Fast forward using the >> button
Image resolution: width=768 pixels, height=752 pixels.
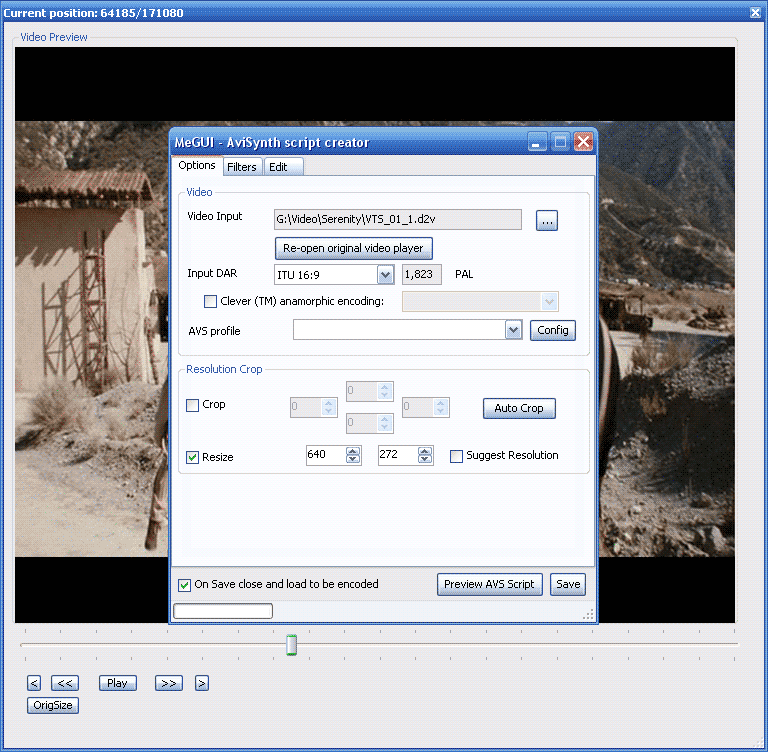[x=168, y=683]
